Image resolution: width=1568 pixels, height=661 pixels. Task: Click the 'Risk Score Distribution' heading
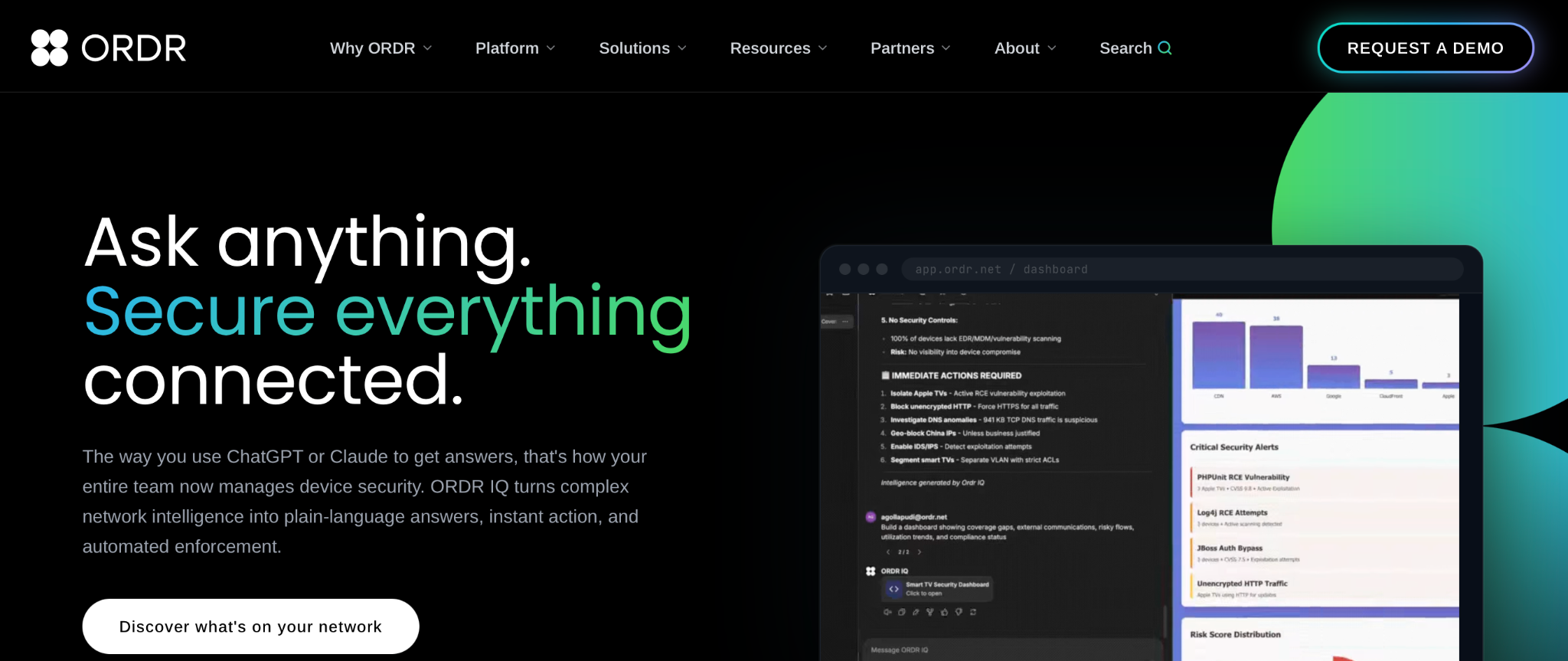pyautogui.click(x=1235, y=635)
